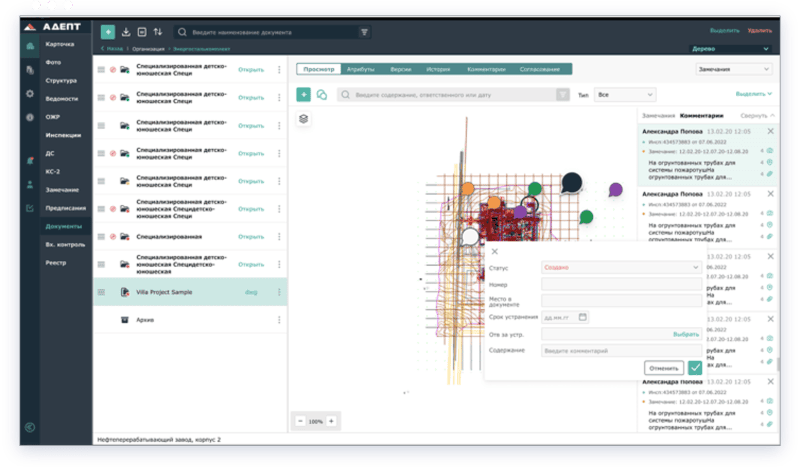Open the three-dot menu for Villa Project Sample
The height and width of the screenshot is (469, 800).
click(x=279, y=292)
